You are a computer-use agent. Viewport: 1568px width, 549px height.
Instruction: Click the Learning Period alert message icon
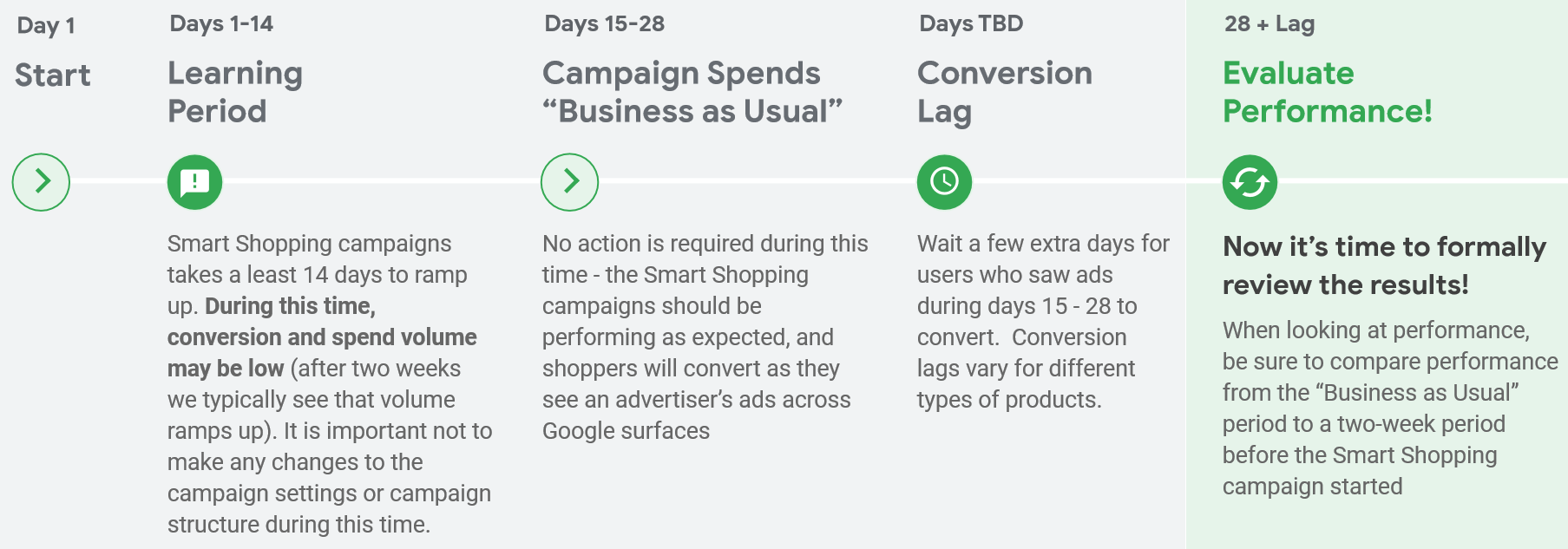coord(194,182)
